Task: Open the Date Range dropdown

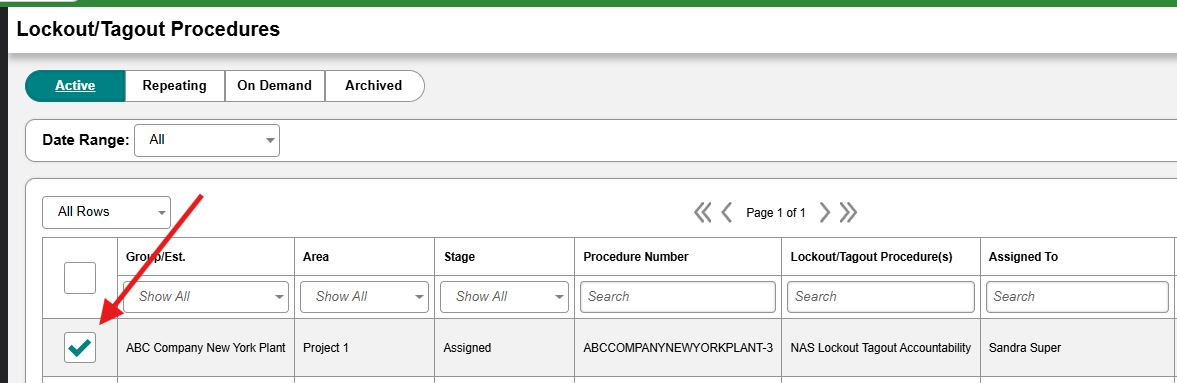Action: 207,140
